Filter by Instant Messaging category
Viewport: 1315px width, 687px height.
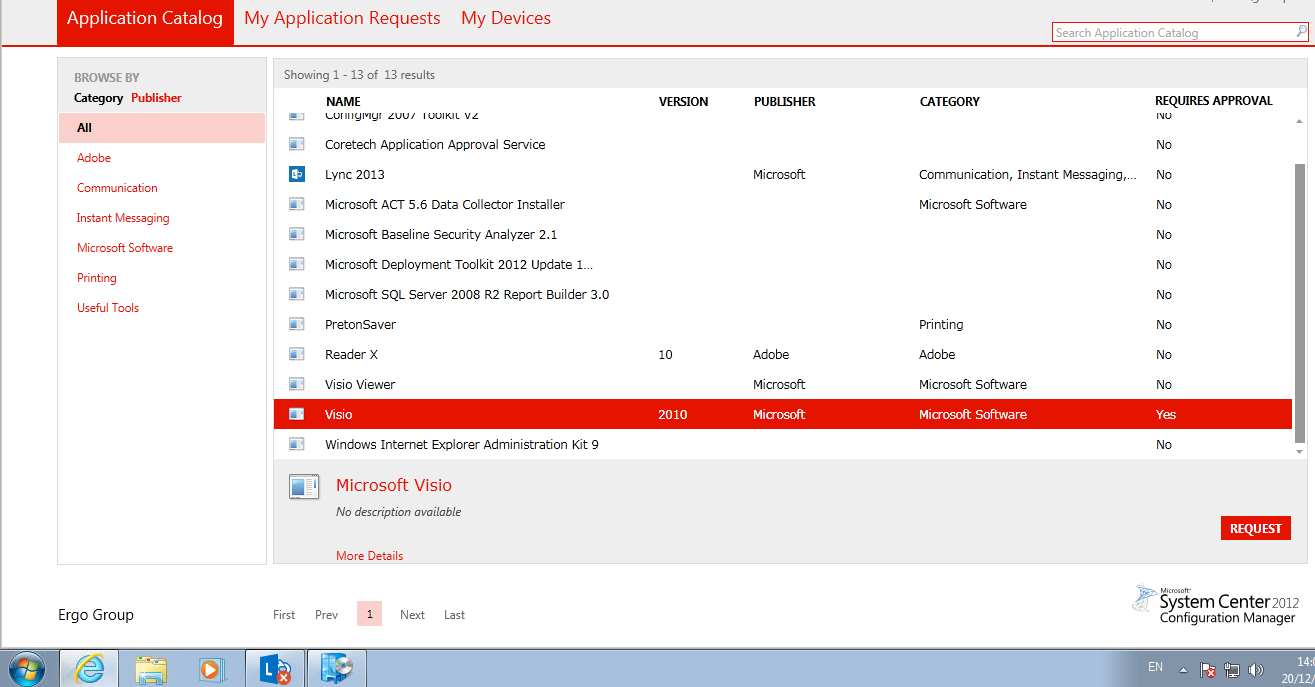click(x=123, y=218)
